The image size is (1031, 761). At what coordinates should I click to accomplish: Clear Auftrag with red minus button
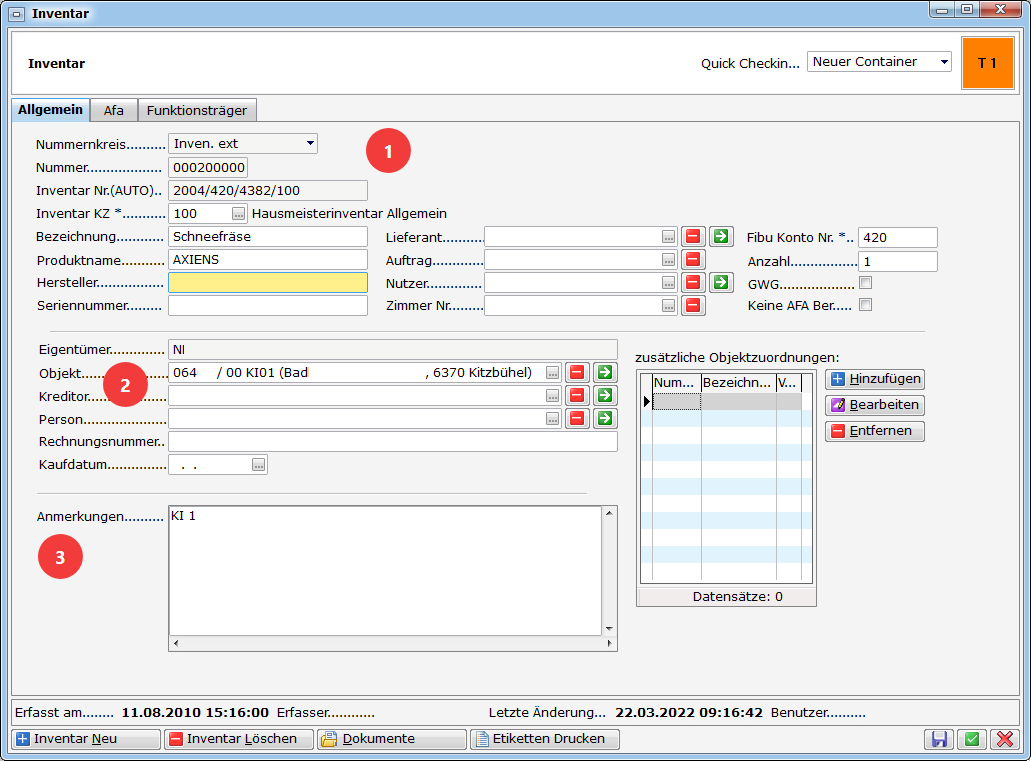[693, 259]
